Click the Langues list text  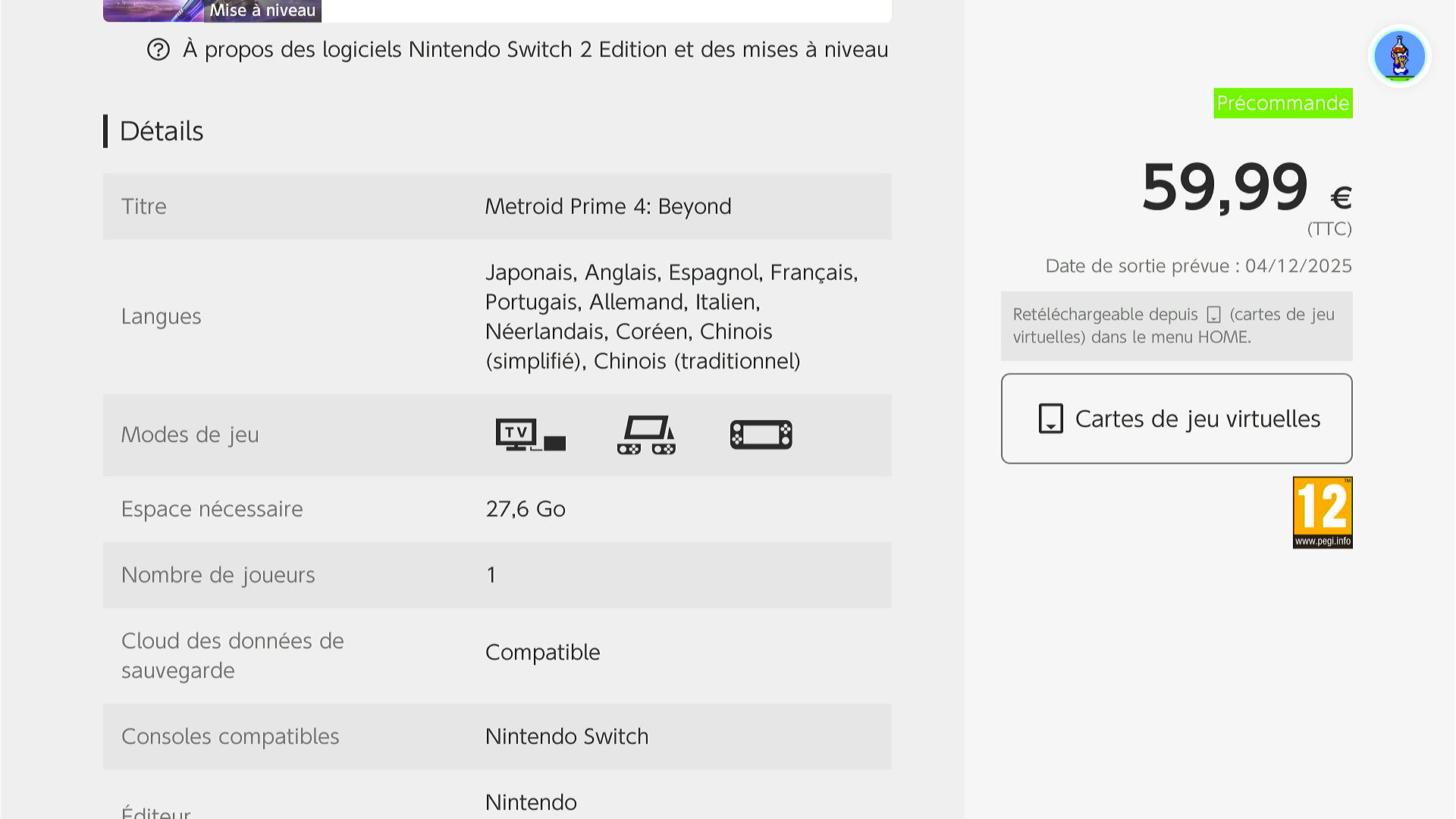click(x=671, y=316)
